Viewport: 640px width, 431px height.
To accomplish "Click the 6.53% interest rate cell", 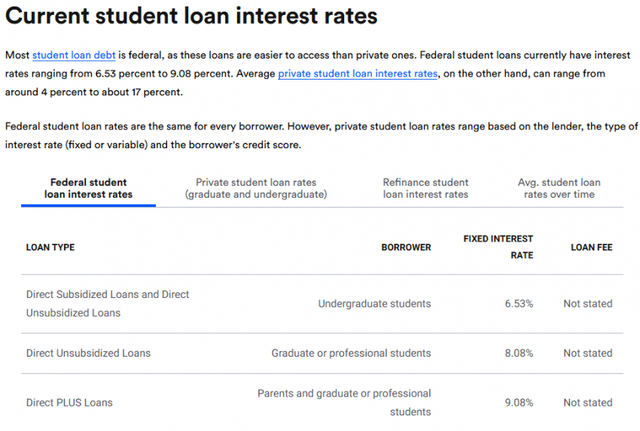I will [517, 303].
